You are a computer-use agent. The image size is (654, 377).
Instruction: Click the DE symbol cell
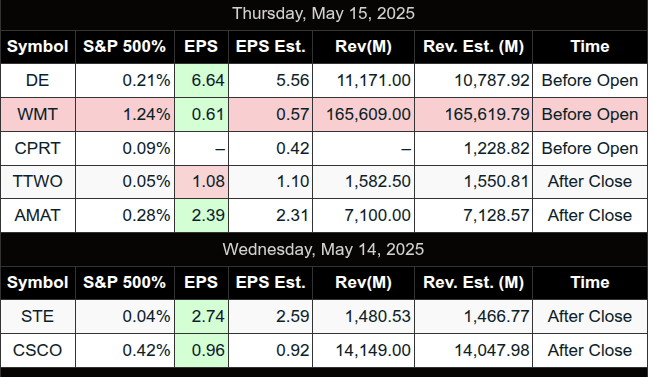(38, 80)
